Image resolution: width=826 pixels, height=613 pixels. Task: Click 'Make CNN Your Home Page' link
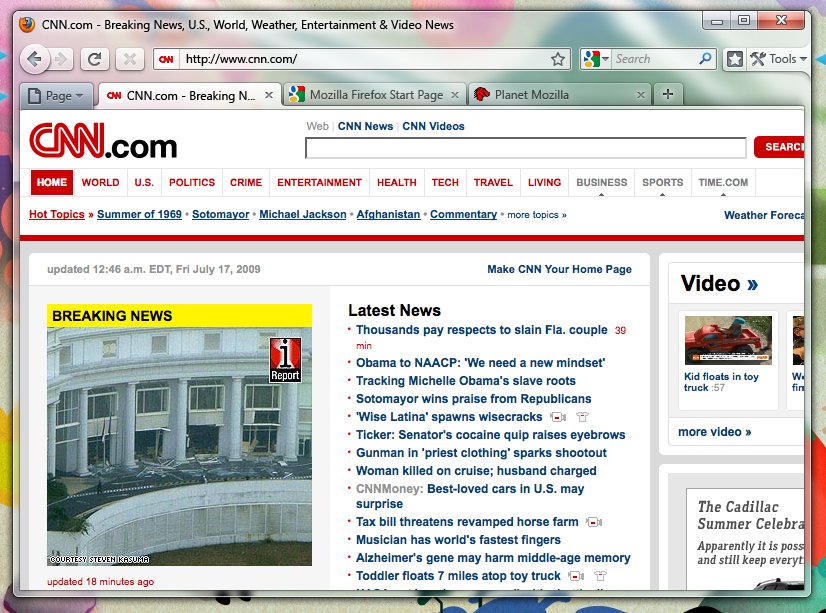point(559,269)
